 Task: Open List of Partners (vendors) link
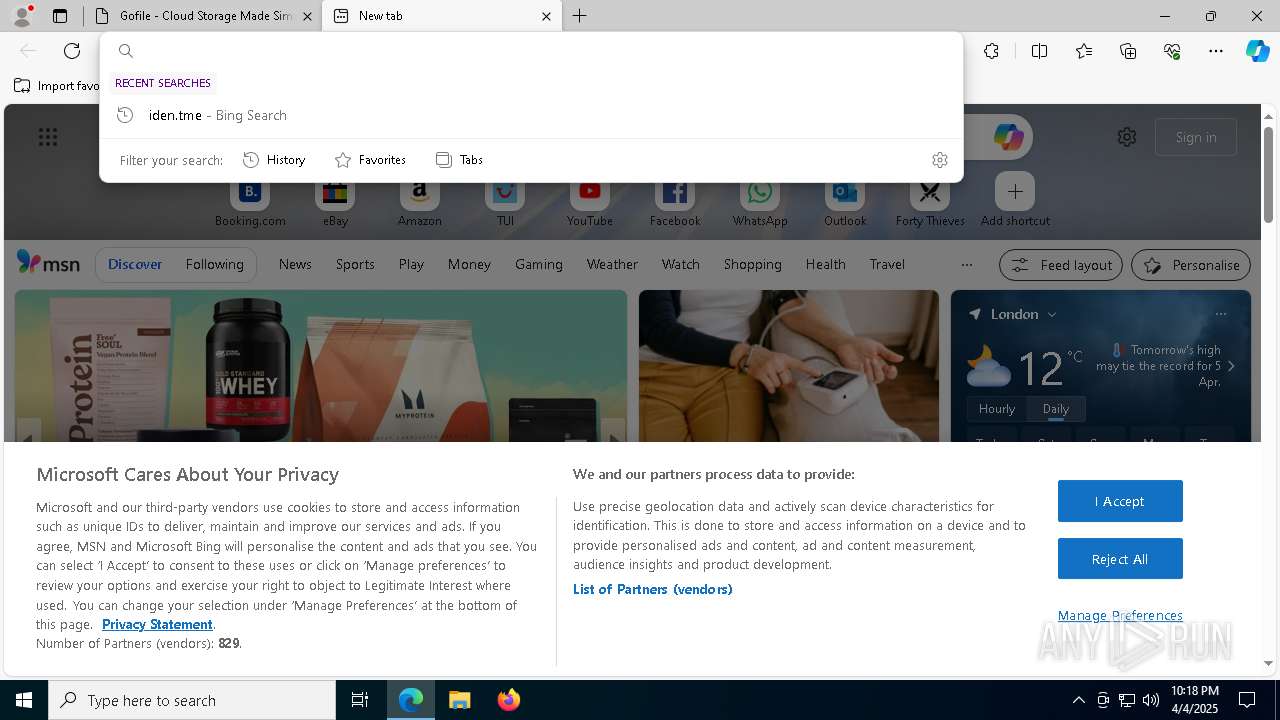(x=652, y=589)
